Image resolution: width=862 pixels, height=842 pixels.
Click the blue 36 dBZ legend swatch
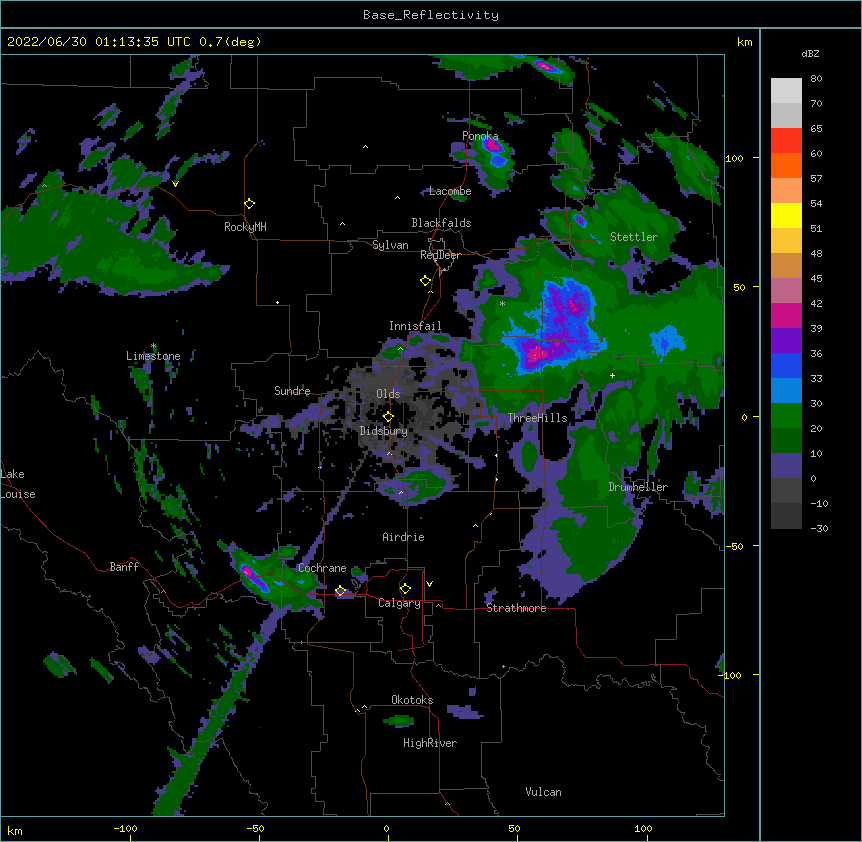point(786,365)
